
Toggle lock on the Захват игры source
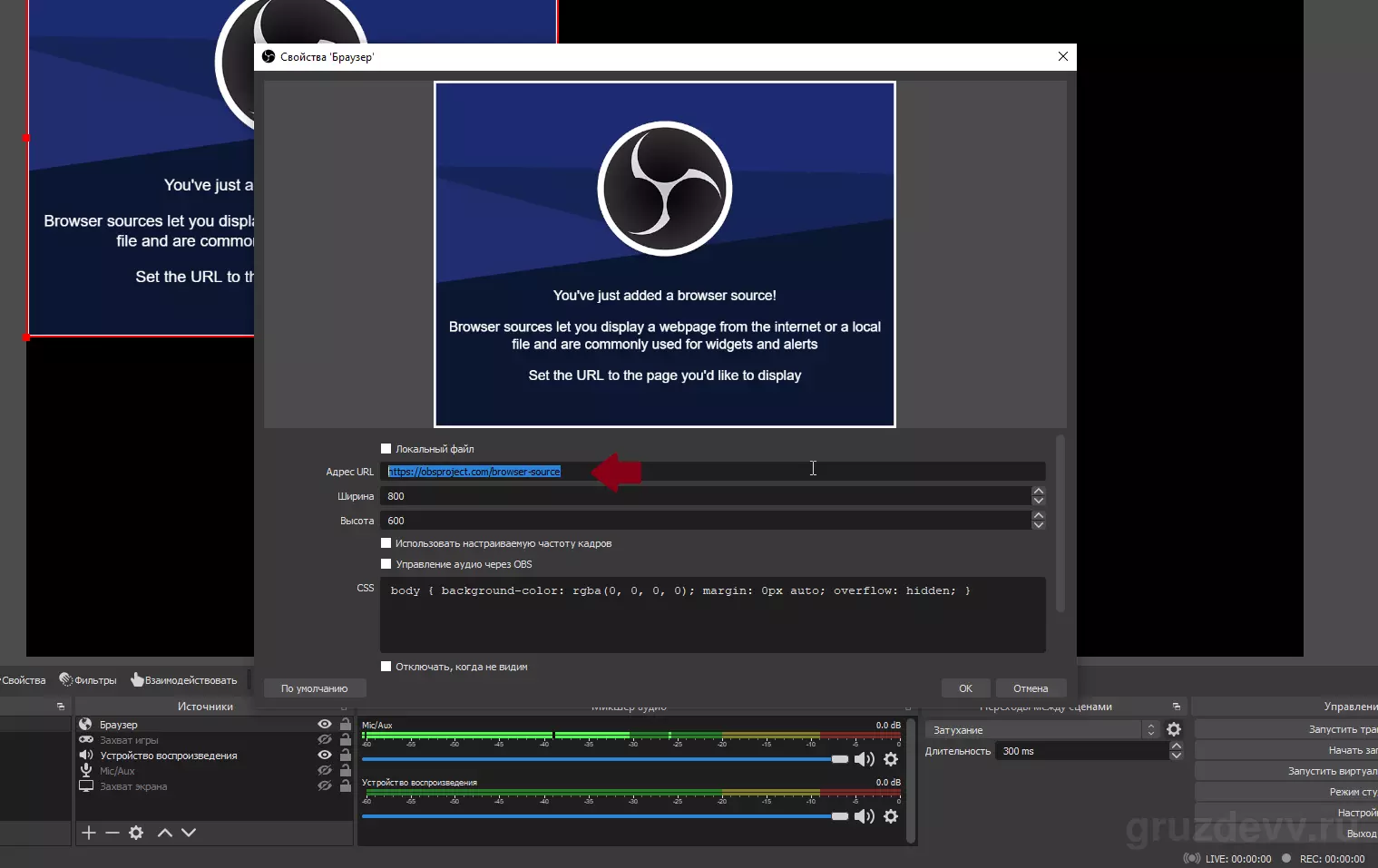[345, 739]
